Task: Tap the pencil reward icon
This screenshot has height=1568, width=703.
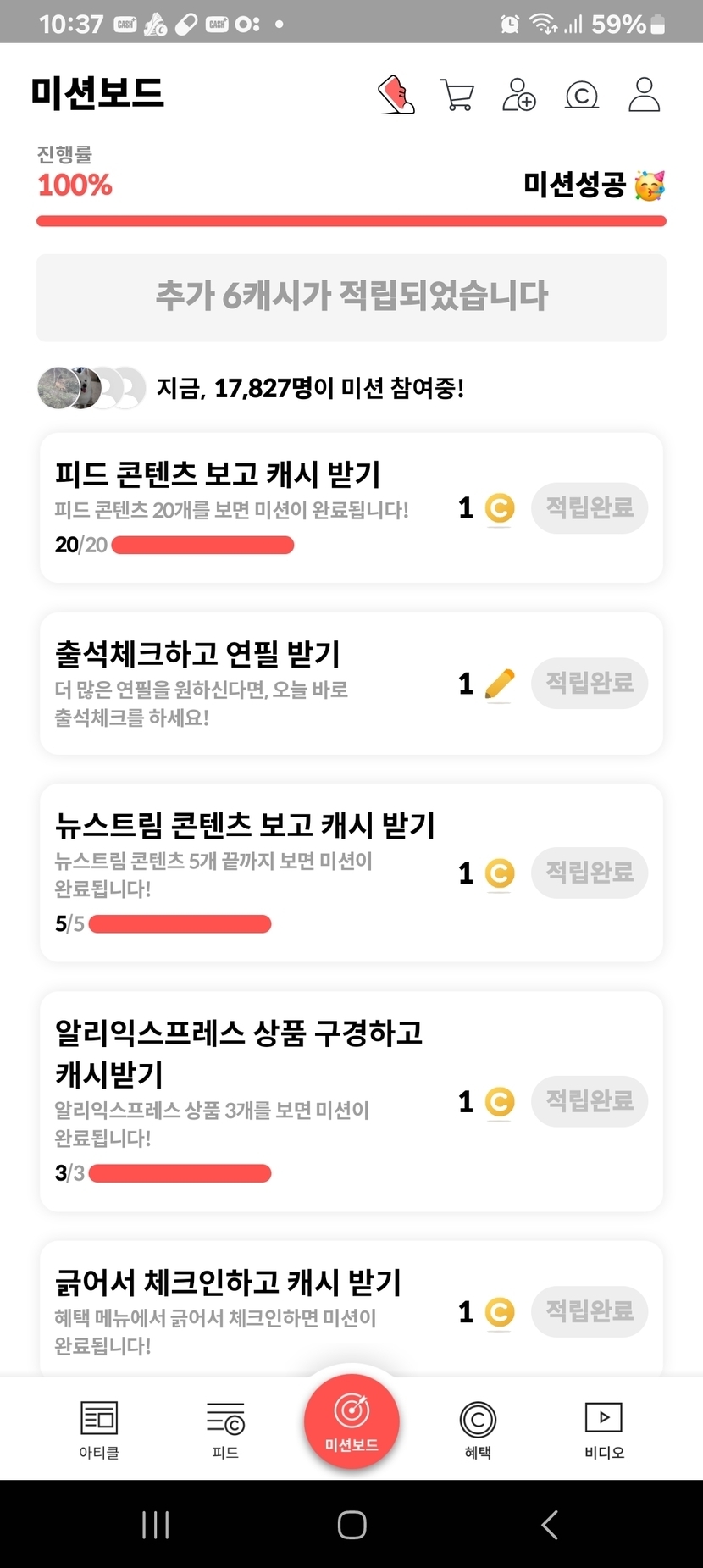Action: tap(500, 684)
